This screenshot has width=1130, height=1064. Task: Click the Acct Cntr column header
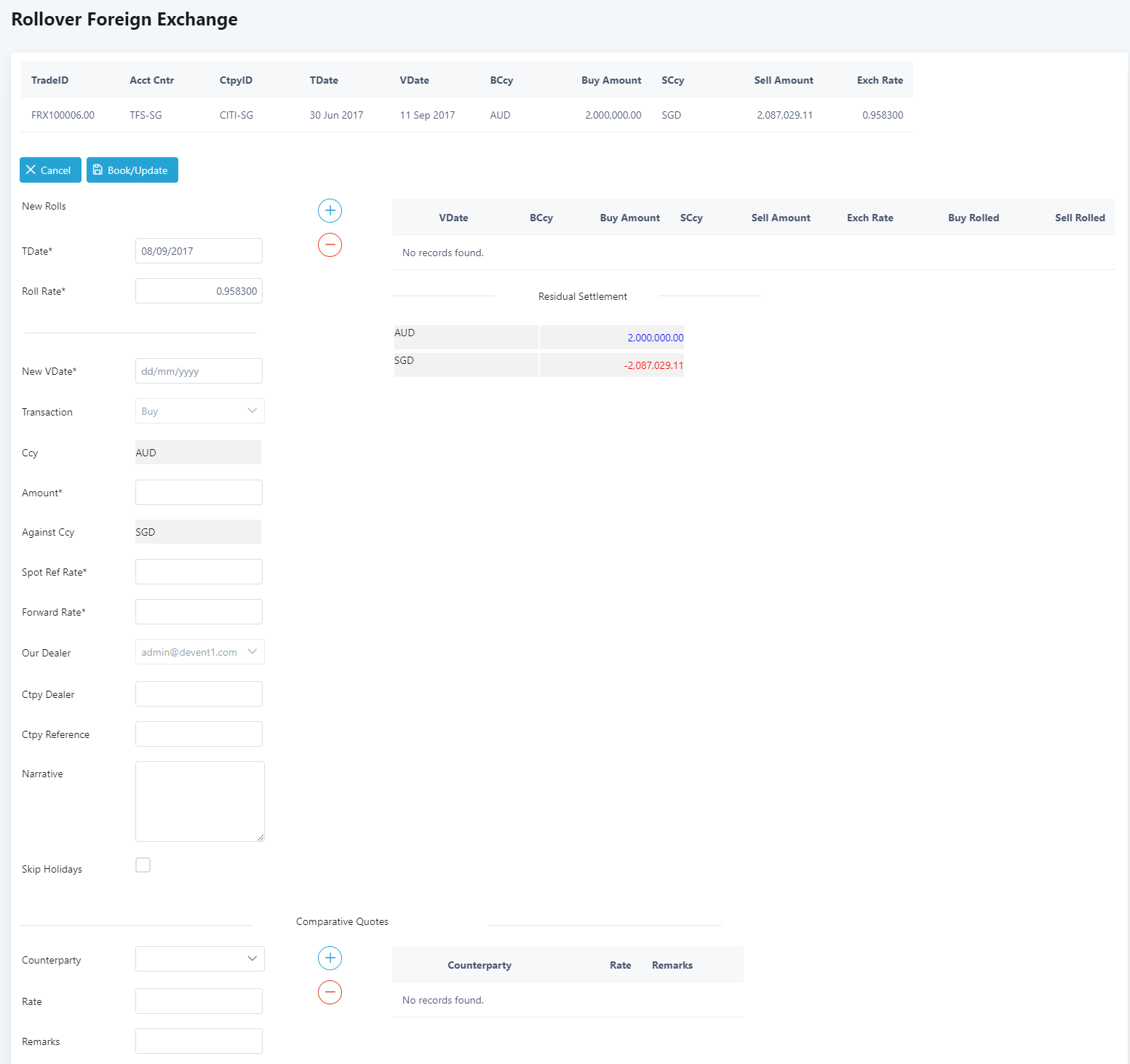[x=151, y=80]
